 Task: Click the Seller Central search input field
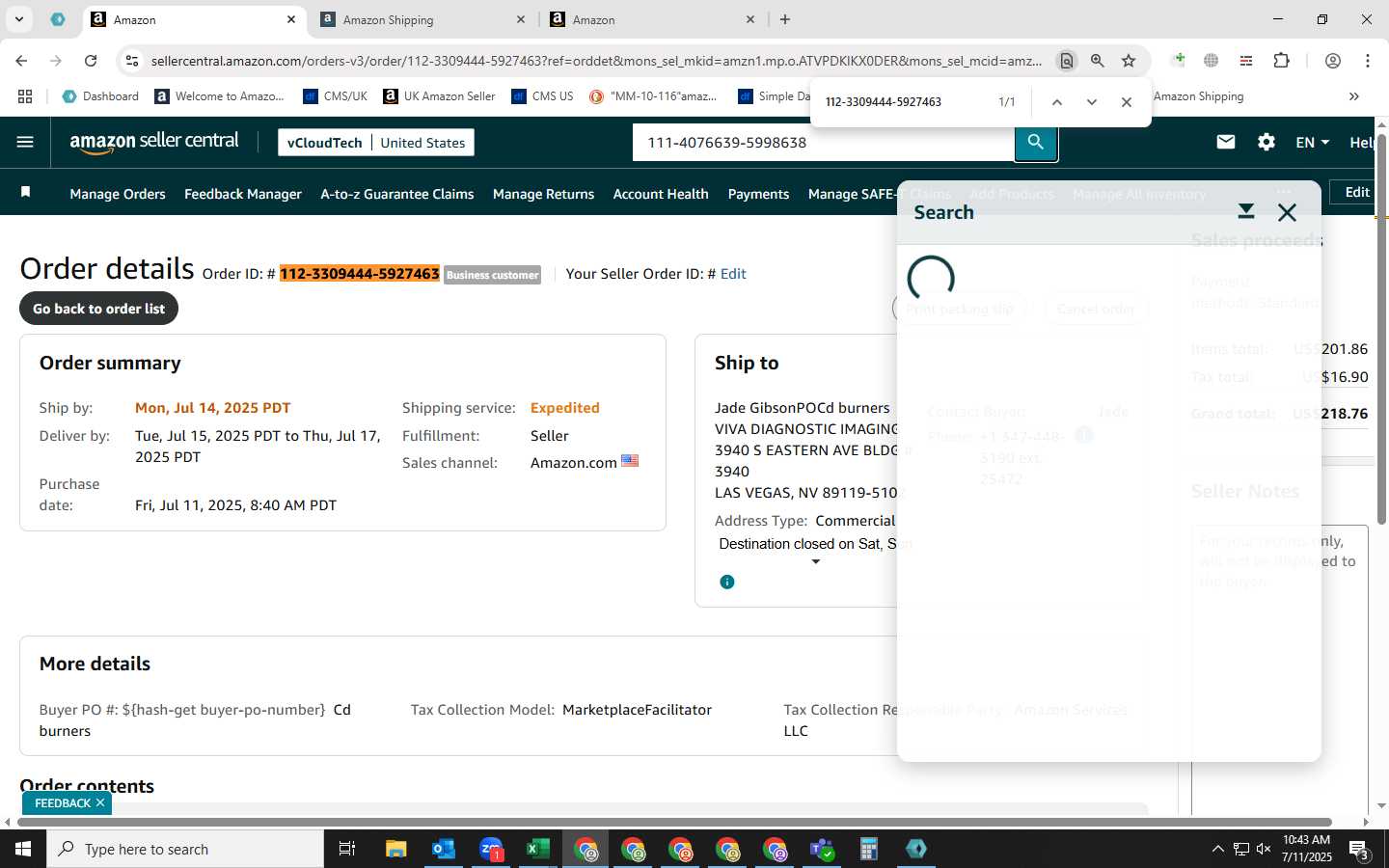824,143
